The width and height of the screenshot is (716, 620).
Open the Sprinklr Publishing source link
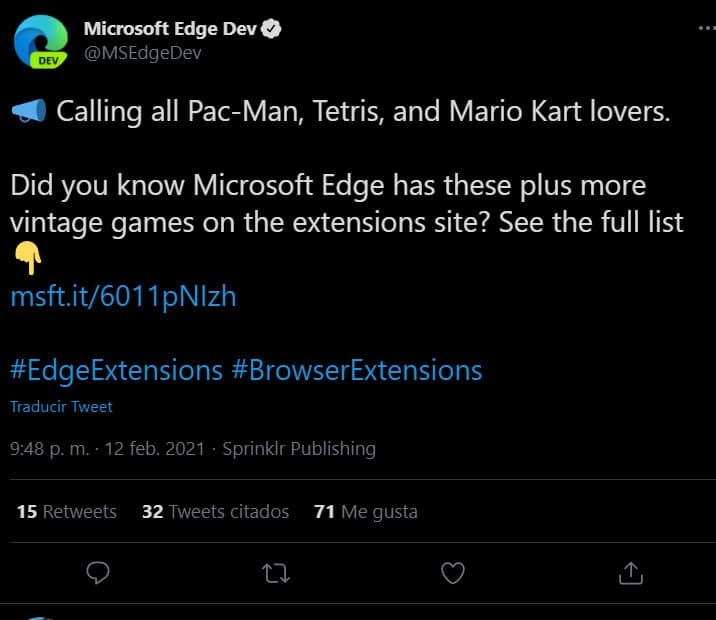pos(299,449)
